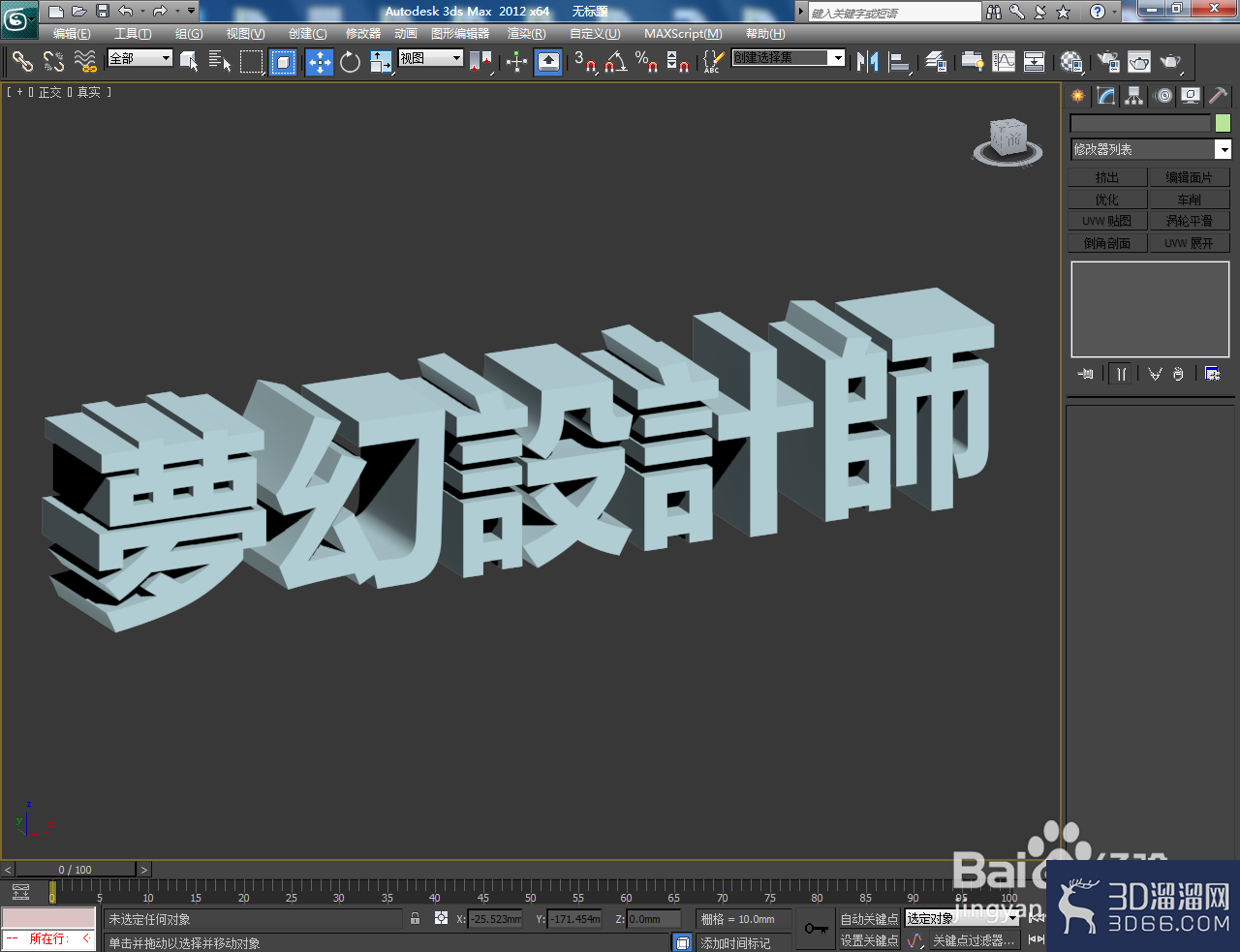Image resolution: width=1240 pixels, height=952 pixels.
Task: Click the Align tool icon
Action: tap(900, 62)
